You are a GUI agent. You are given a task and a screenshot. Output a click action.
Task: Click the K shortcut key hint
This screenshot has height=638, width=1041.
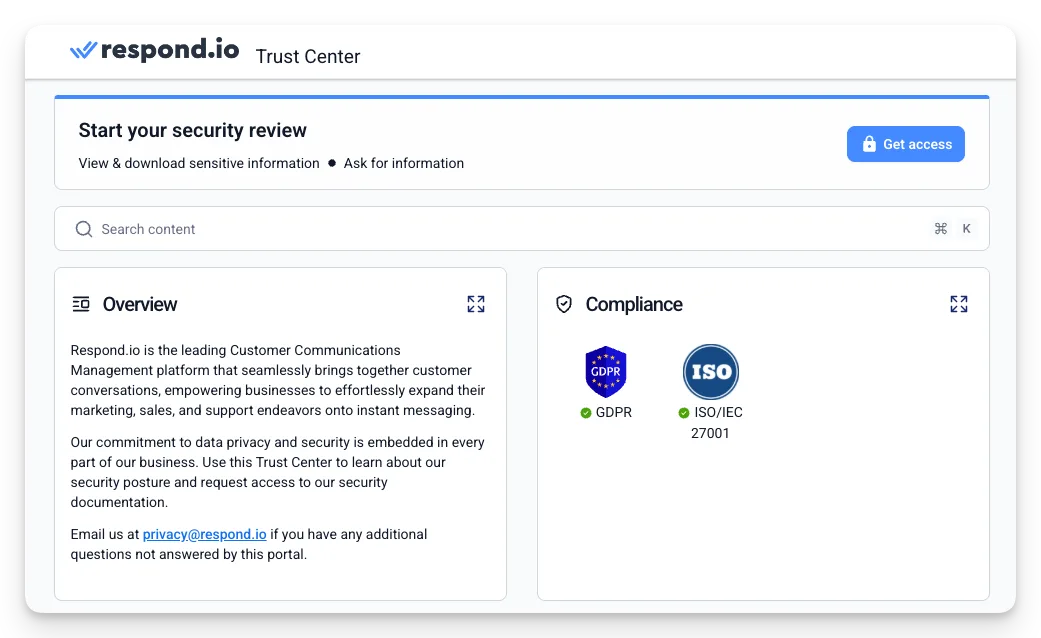click(x=967, y=228)
